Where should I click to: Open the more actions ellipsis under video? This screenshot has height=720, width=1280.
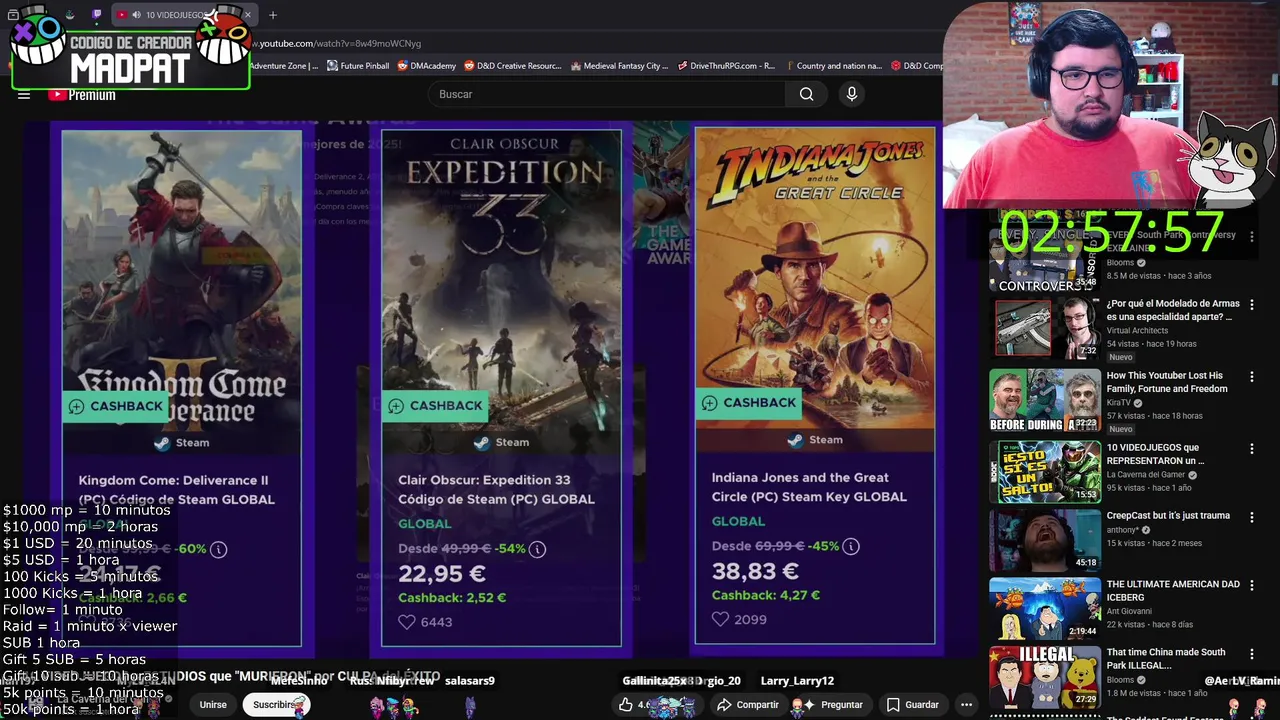[966, 705]
